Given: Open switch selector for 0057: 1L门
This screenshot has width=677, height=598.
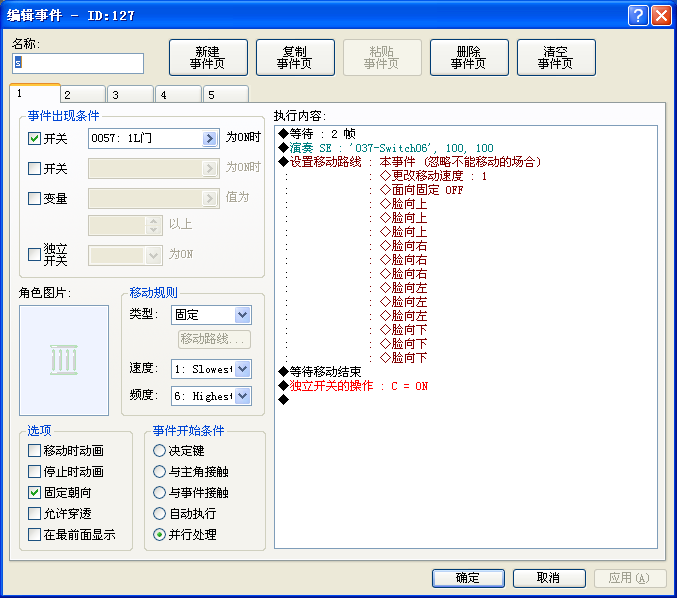Looking at the screenshot, I should point(209,138).
